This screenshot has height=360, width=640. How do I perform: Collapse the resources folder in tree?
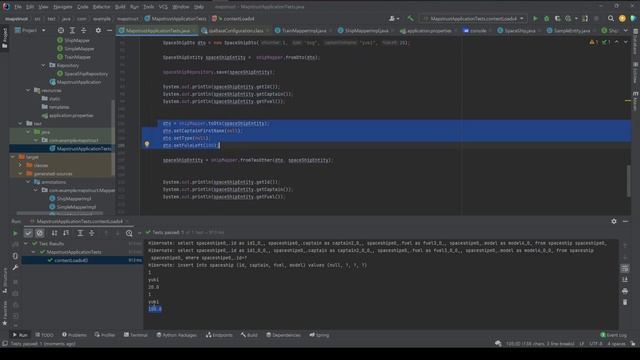coord(28,90)
